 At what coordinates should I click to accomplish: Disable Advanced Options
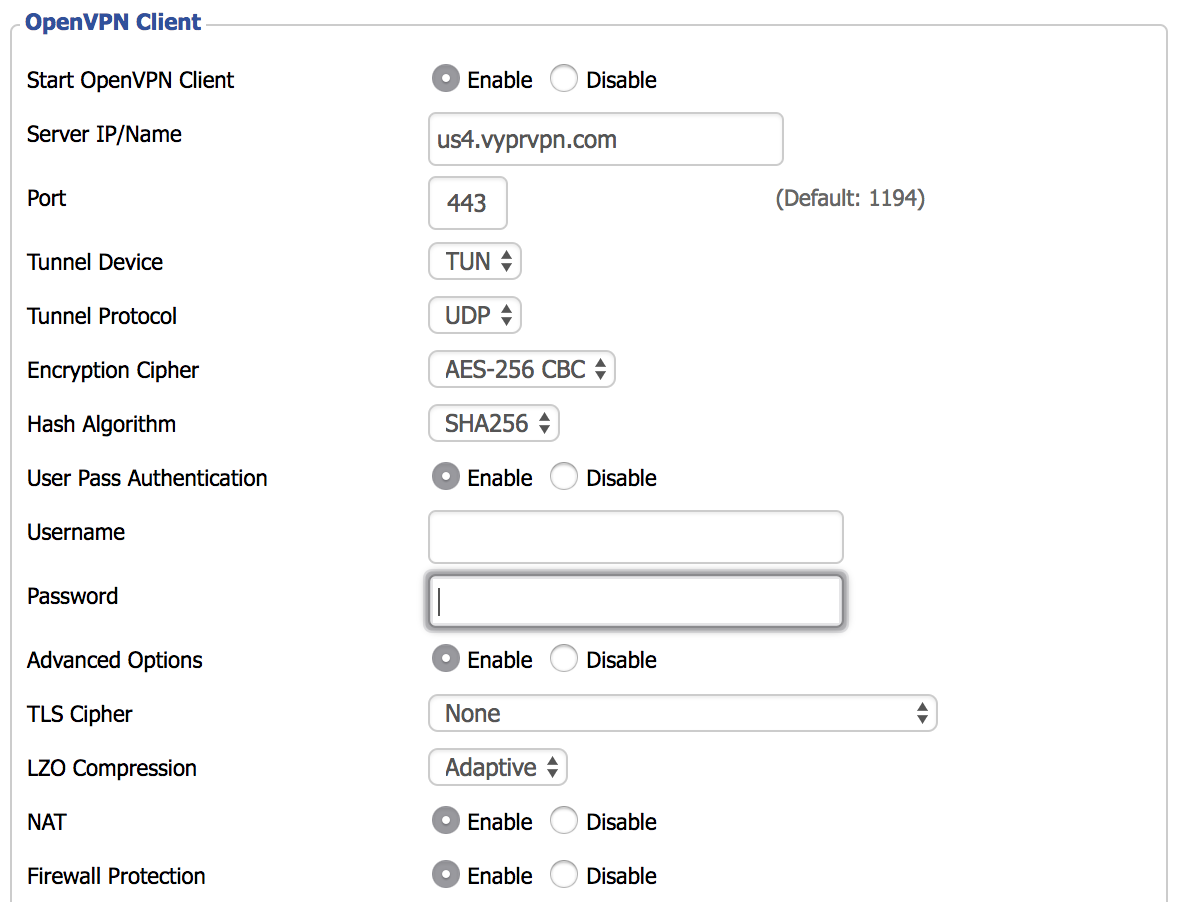click(x=564, y=660)
